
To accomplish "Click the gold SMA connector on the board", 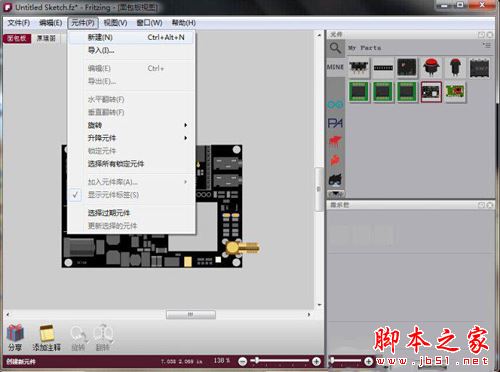I will (242, 248).
